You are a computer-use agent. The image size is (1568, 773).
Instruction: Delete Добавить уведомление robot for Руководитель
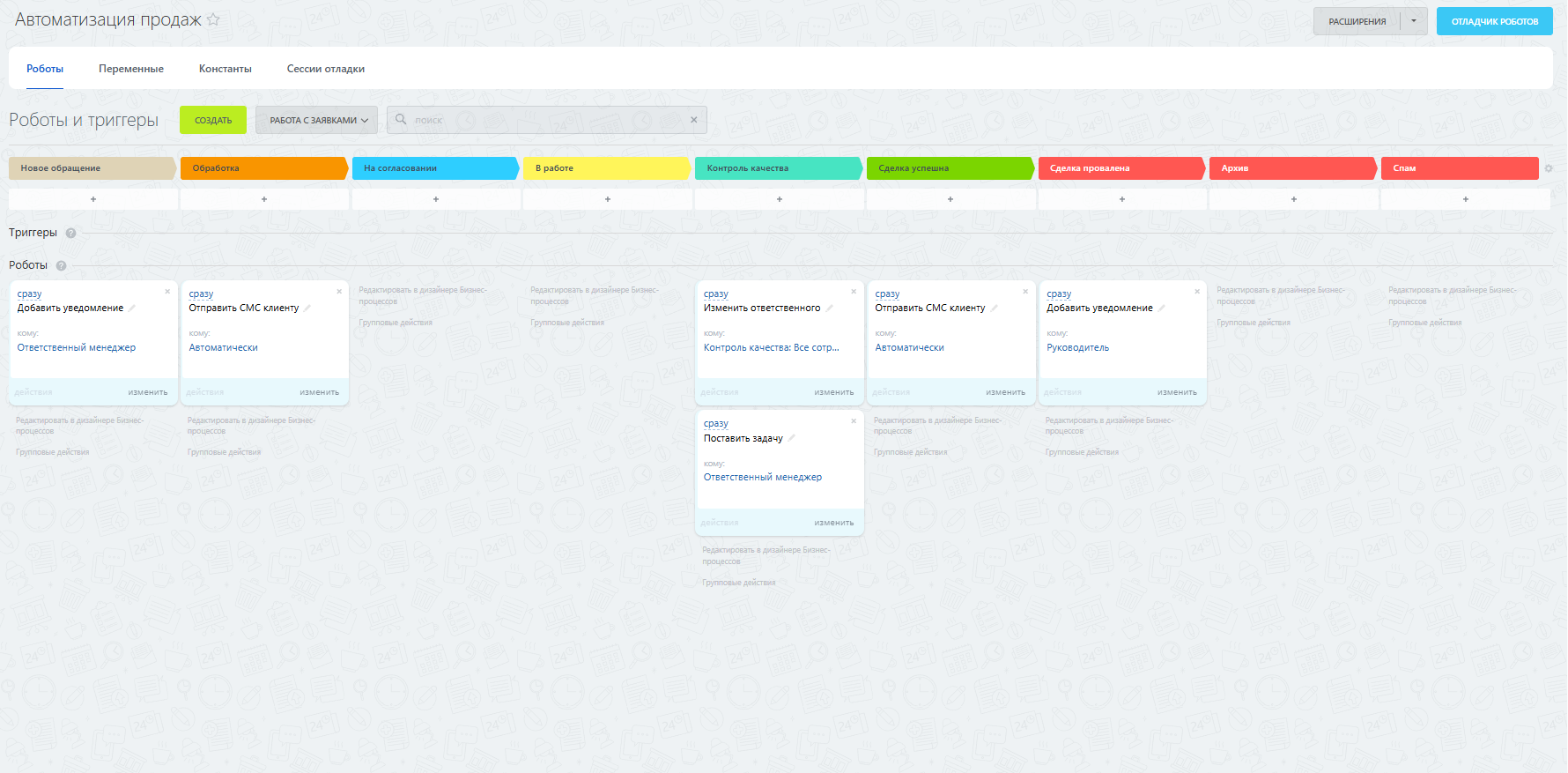[1196, 292]
